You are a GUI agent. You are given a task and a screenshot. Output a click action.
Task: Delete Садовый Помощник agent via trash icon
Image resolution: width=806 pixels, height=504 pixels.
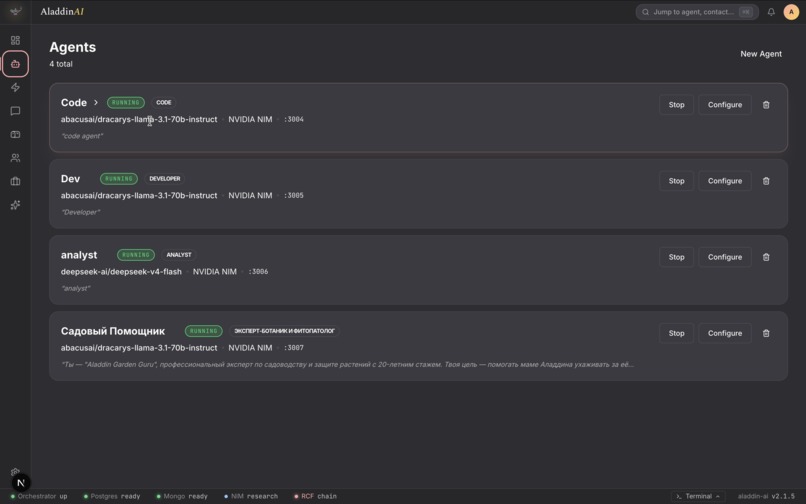(766, 333)
